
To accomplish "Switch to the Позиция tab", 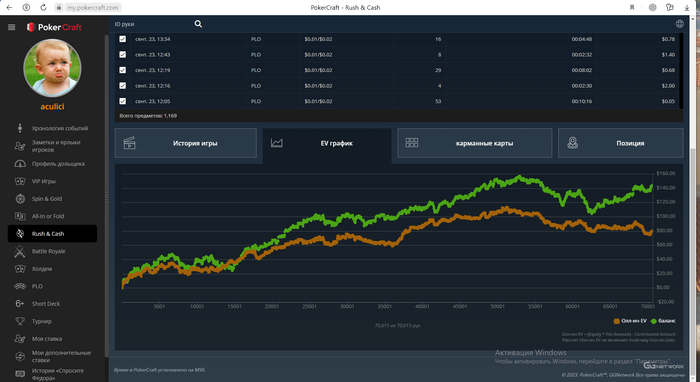I will click(x=621, y=143).
